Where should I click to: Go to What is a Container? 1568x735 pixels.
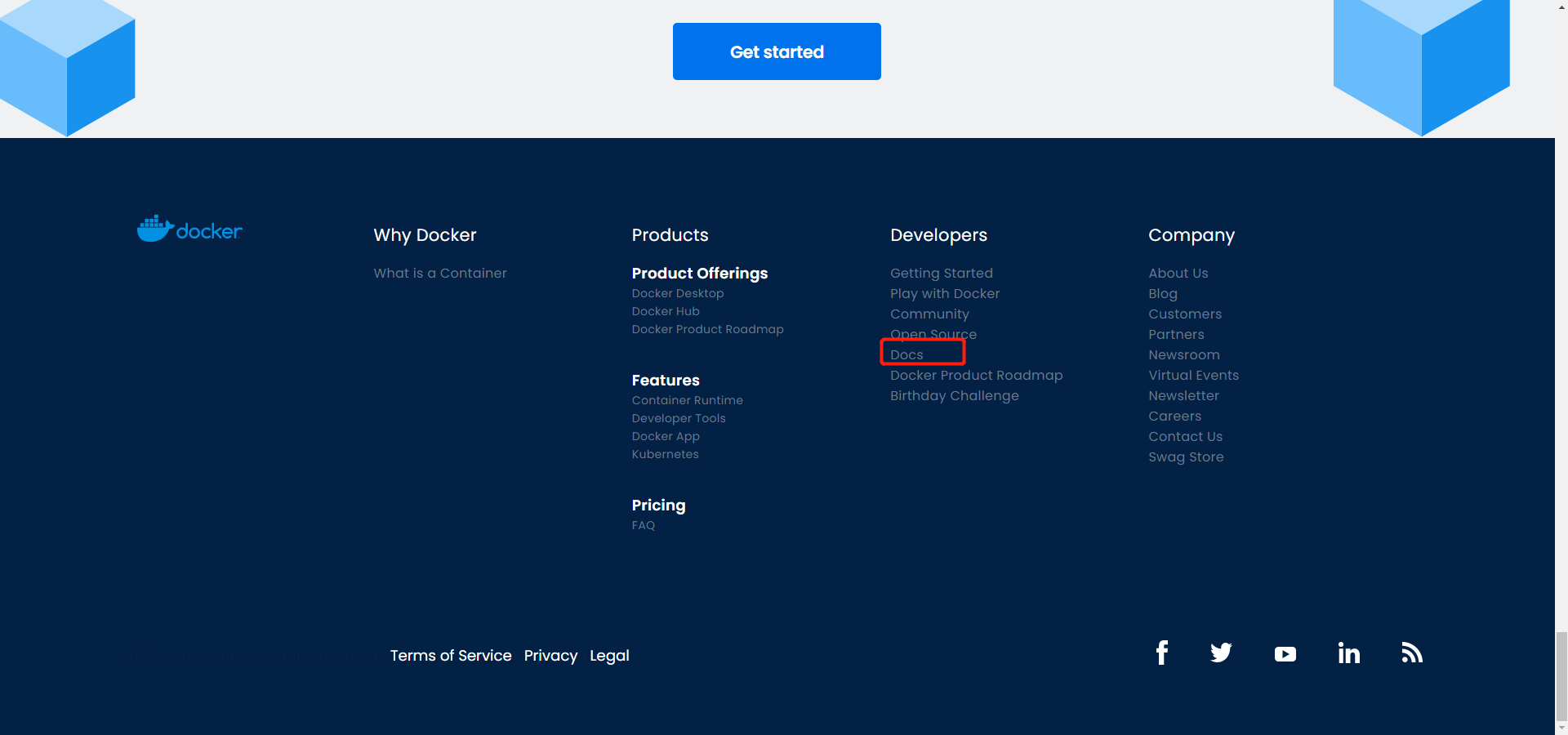(x=440, y=273)
